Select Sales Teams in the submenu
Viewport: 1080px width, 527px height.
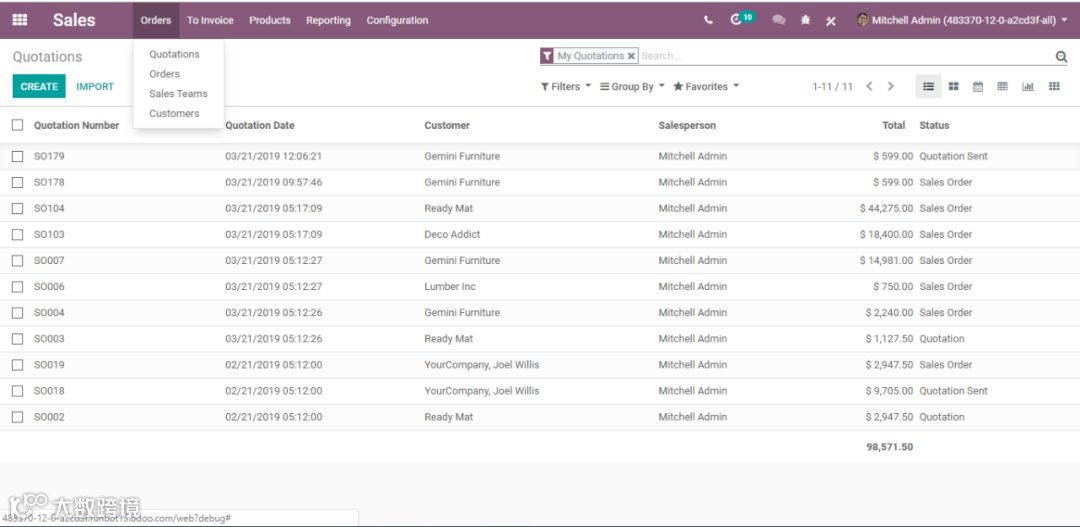(x=178, y=94)
